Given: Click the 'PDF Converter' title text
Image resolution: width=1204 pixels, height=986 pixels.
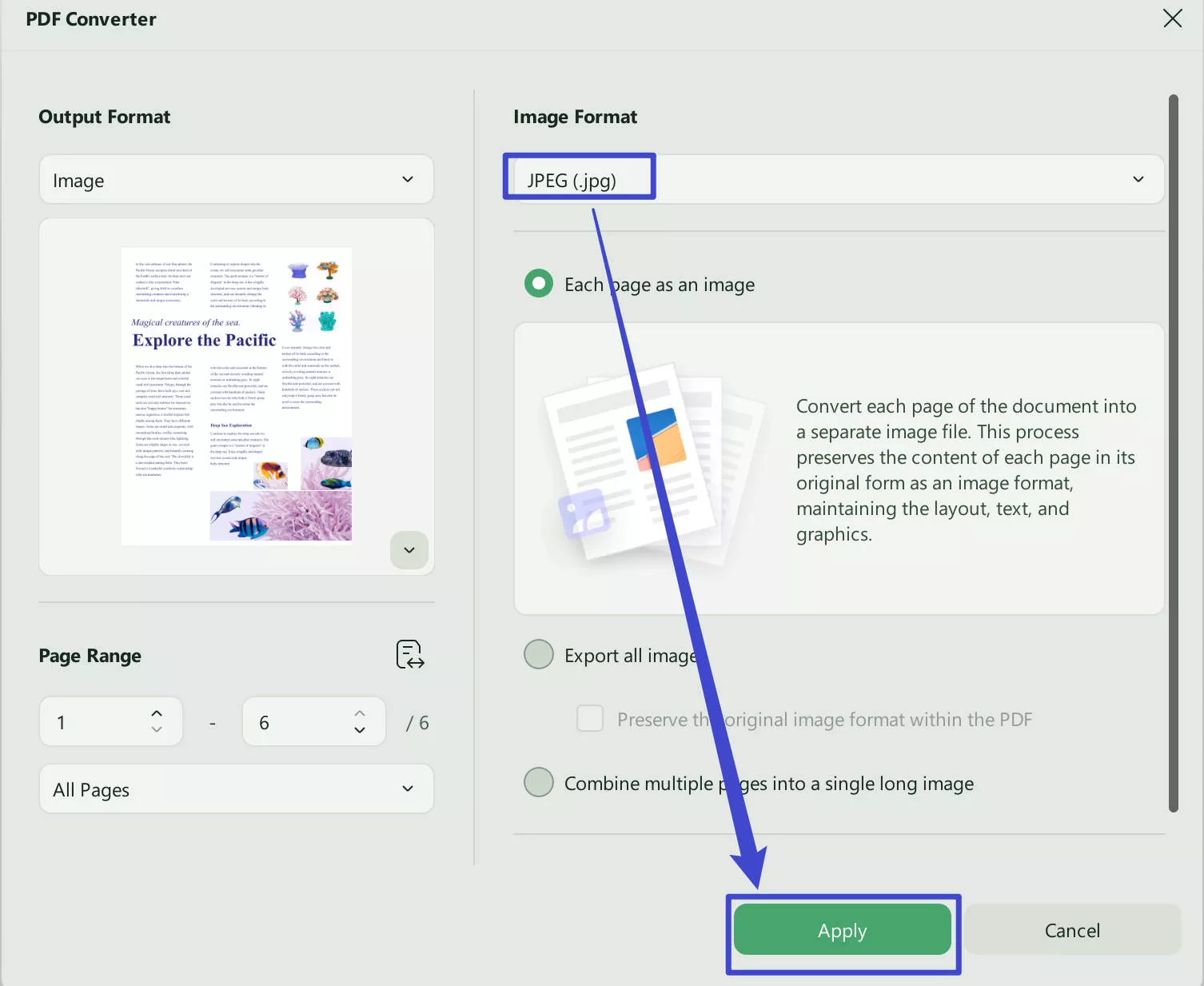Looking at the screenshot, I should click(90, 18).
